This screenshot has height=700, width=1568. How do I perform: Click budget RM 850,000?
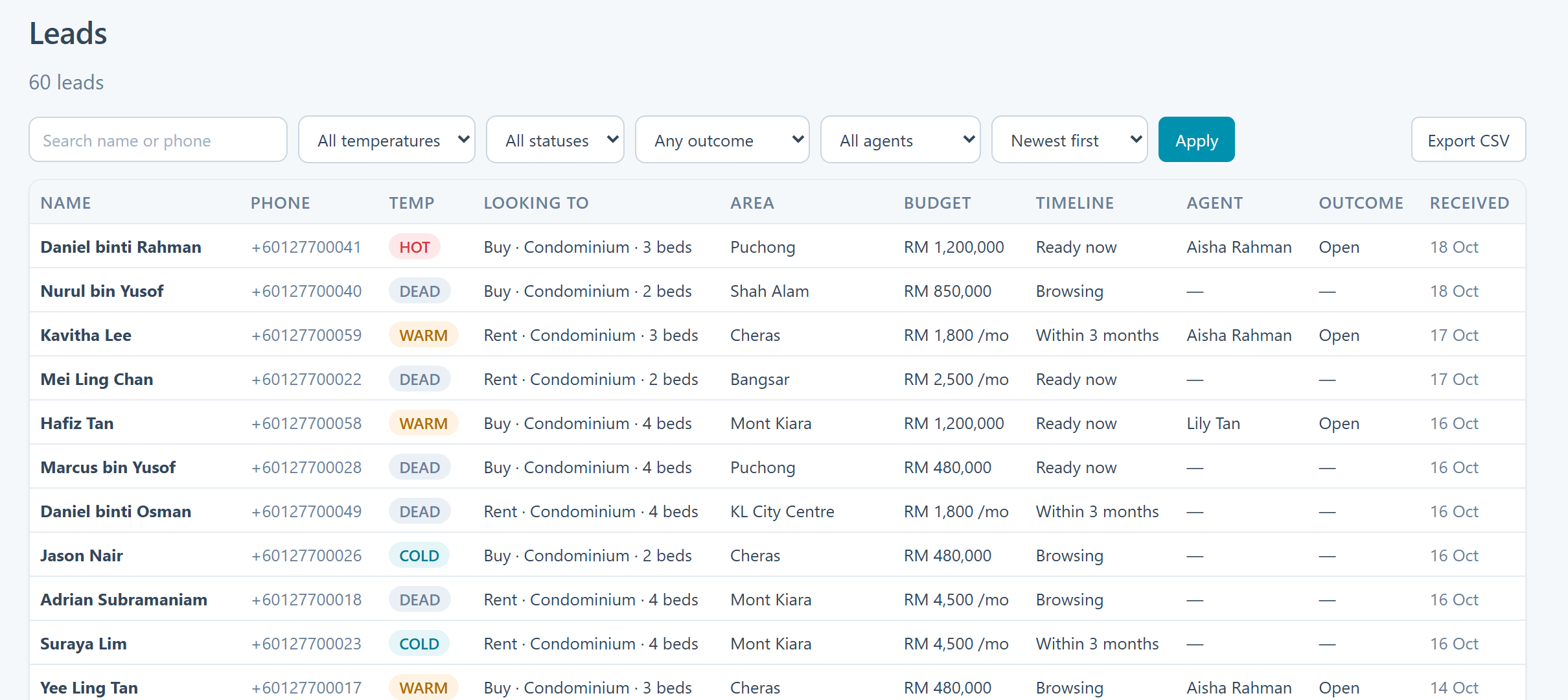(x=947, y=291)
